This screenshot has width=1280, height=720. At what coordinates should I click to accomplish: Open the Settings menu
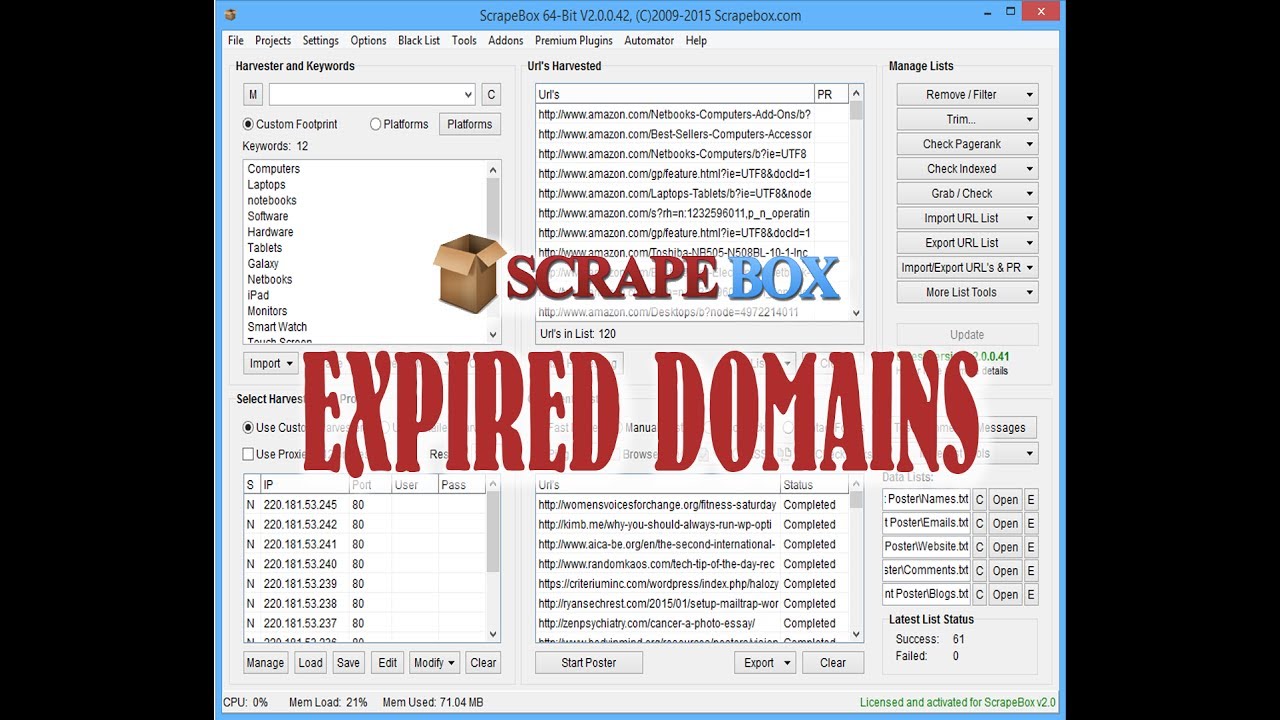click(x=321, y=41)
